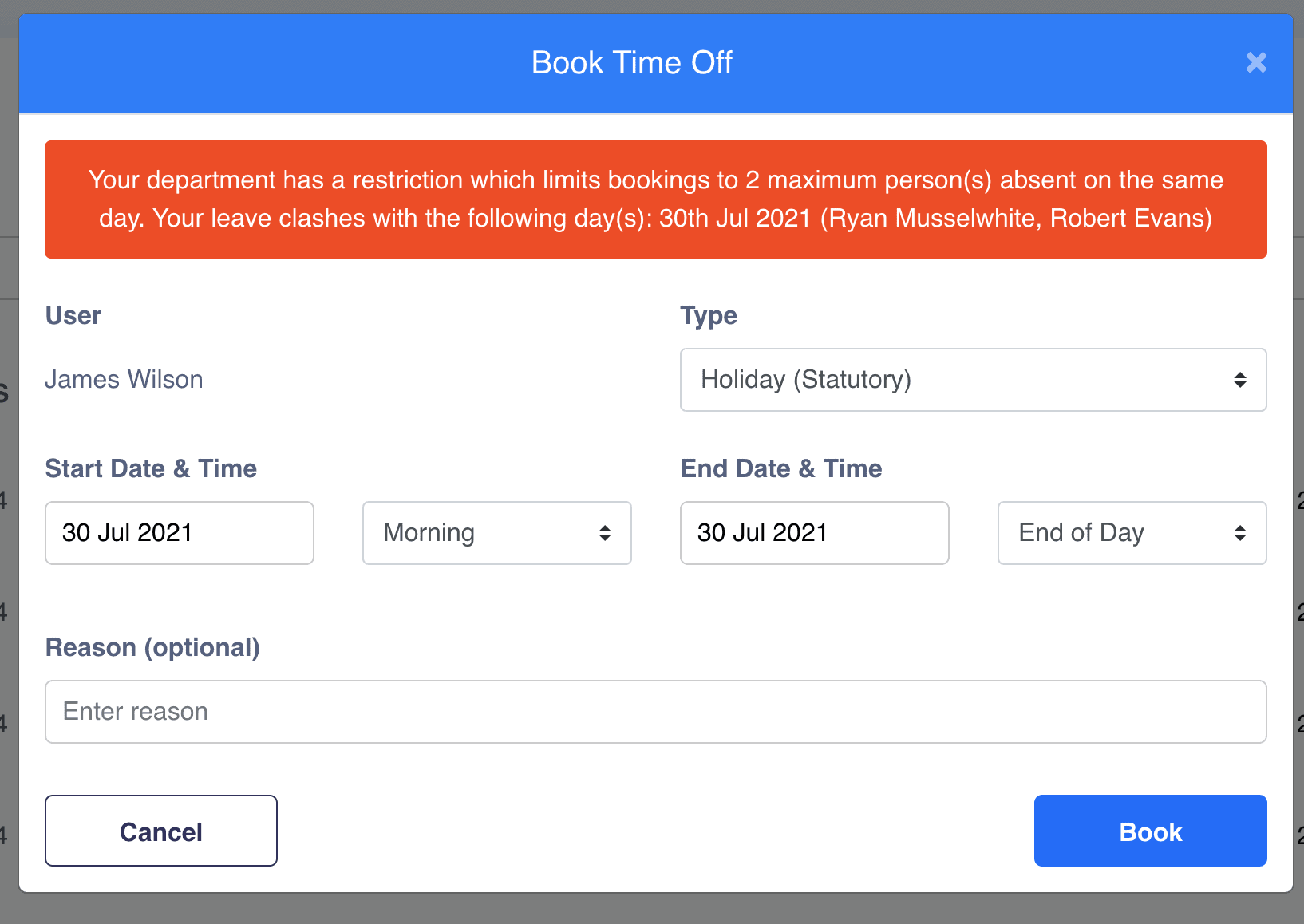1304x924 pixels.
Task: Click the start date field
Action: click(180, 533)
